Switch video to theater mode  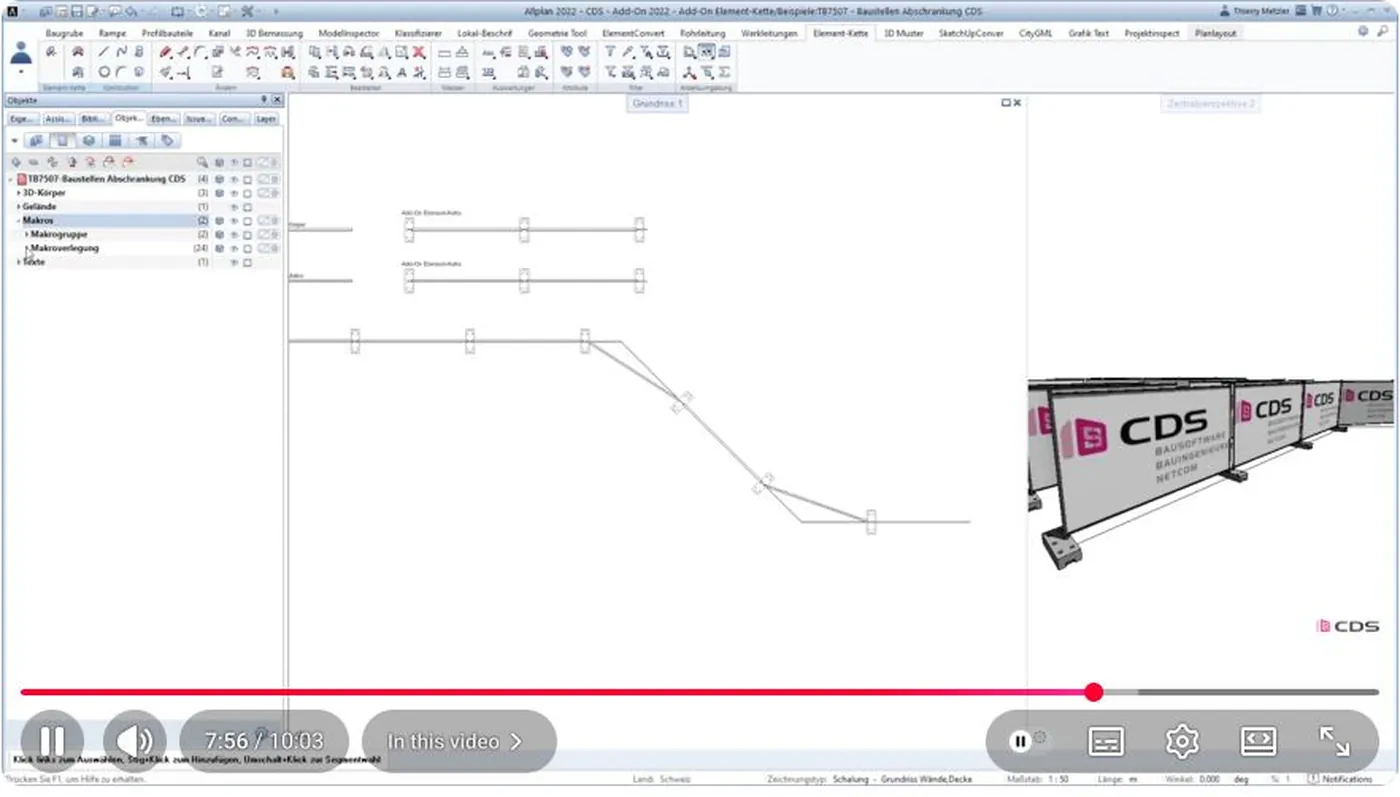pyautogui.click(x=1258, y=741)
